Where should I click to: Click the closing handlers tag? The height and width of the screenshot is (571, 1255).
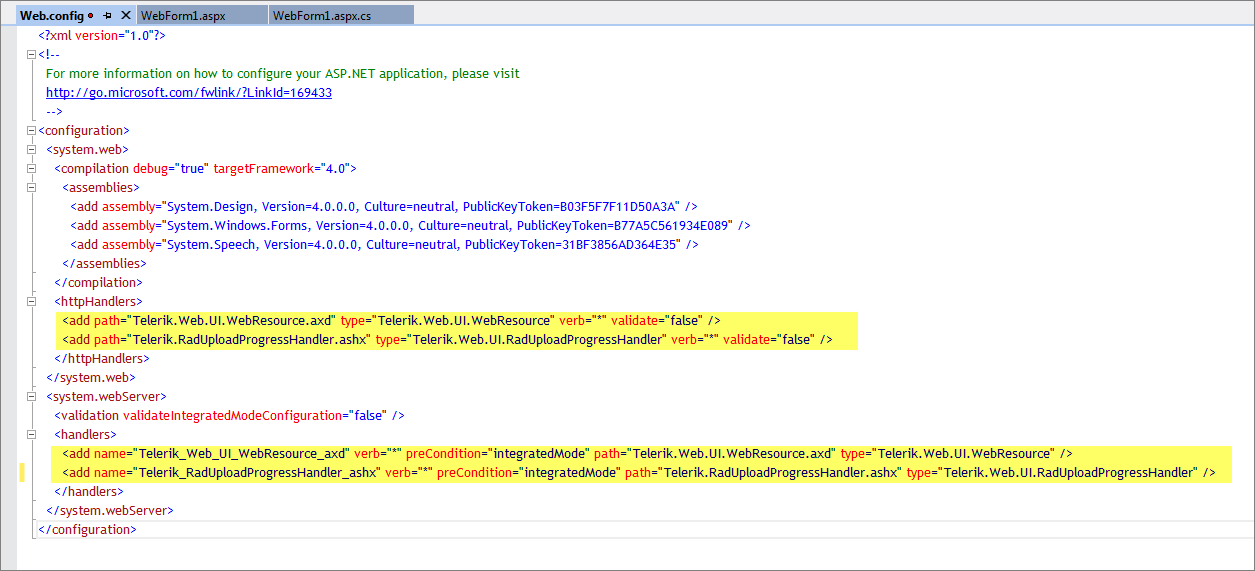[x=89, y=491]
